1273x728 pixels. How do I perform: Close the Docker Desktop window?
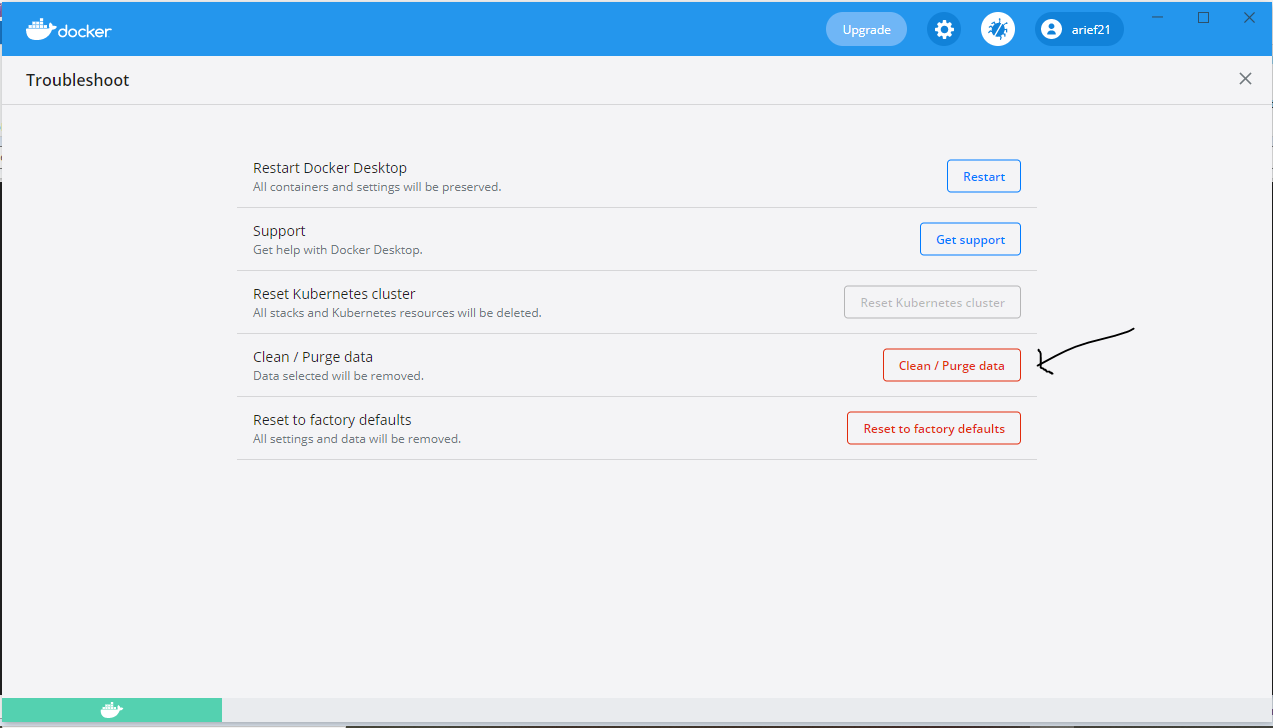click(x=1249, y=17)
